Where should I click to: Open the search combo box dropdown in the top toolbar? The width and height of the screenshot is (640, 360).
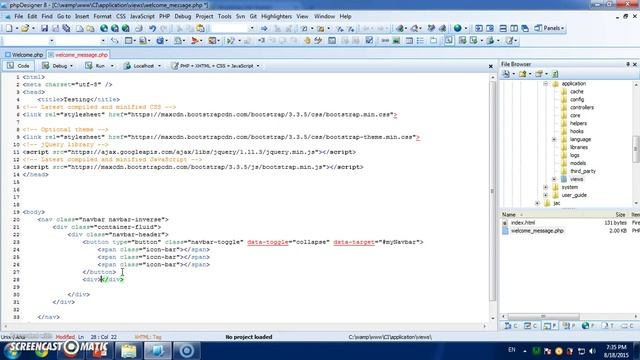252,28
